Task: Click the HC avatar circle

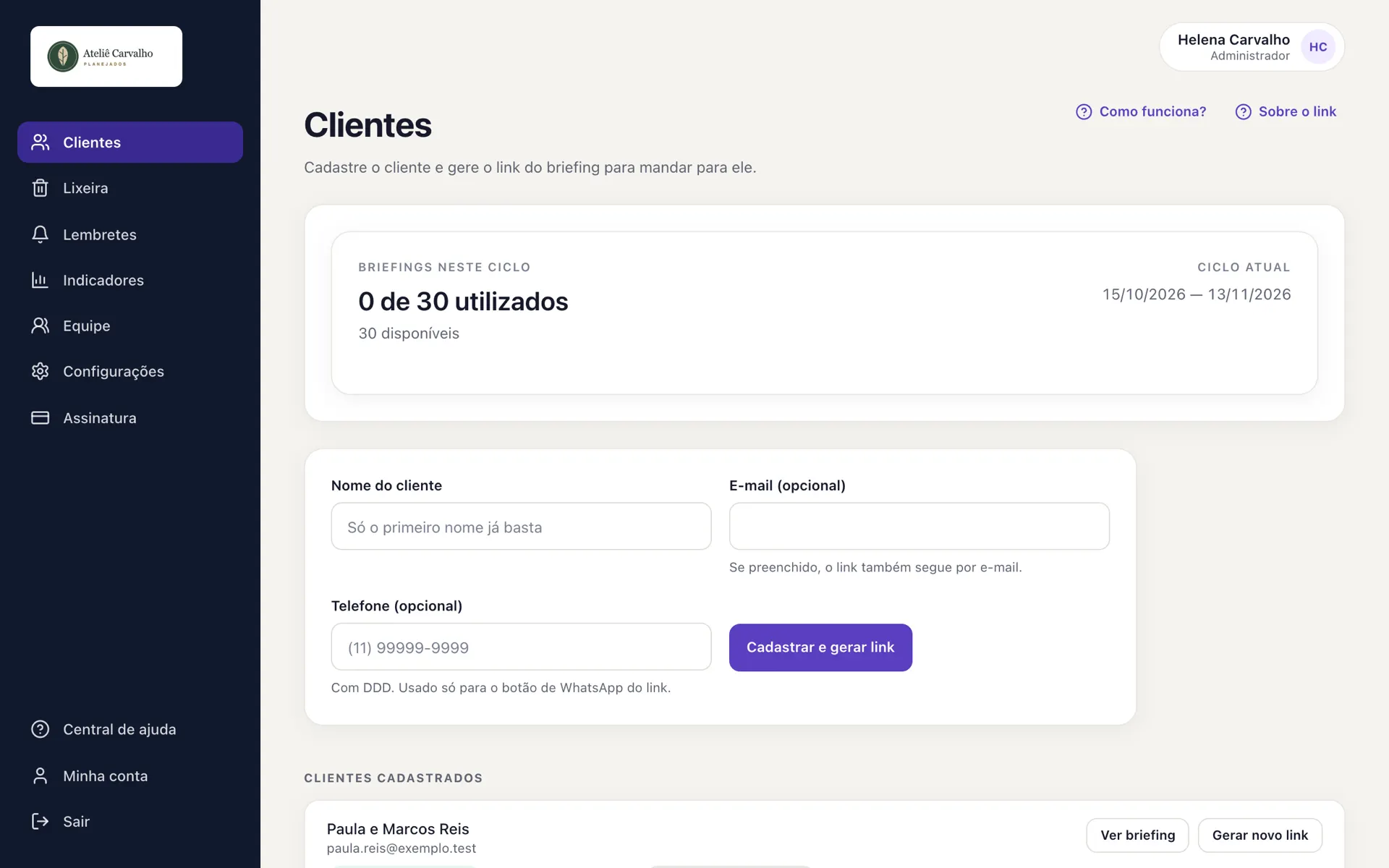Action: click(1318, 47)
